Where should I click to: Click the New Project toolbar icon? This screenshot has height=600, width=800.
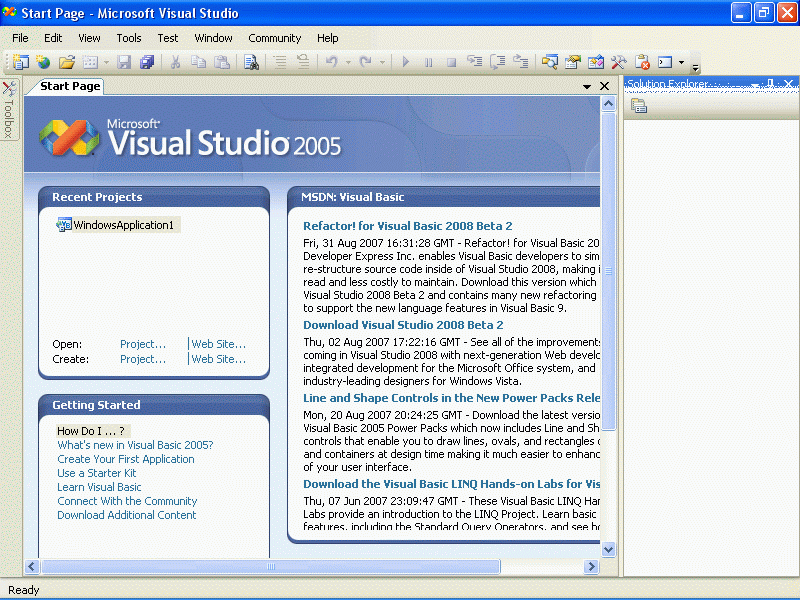21,62
